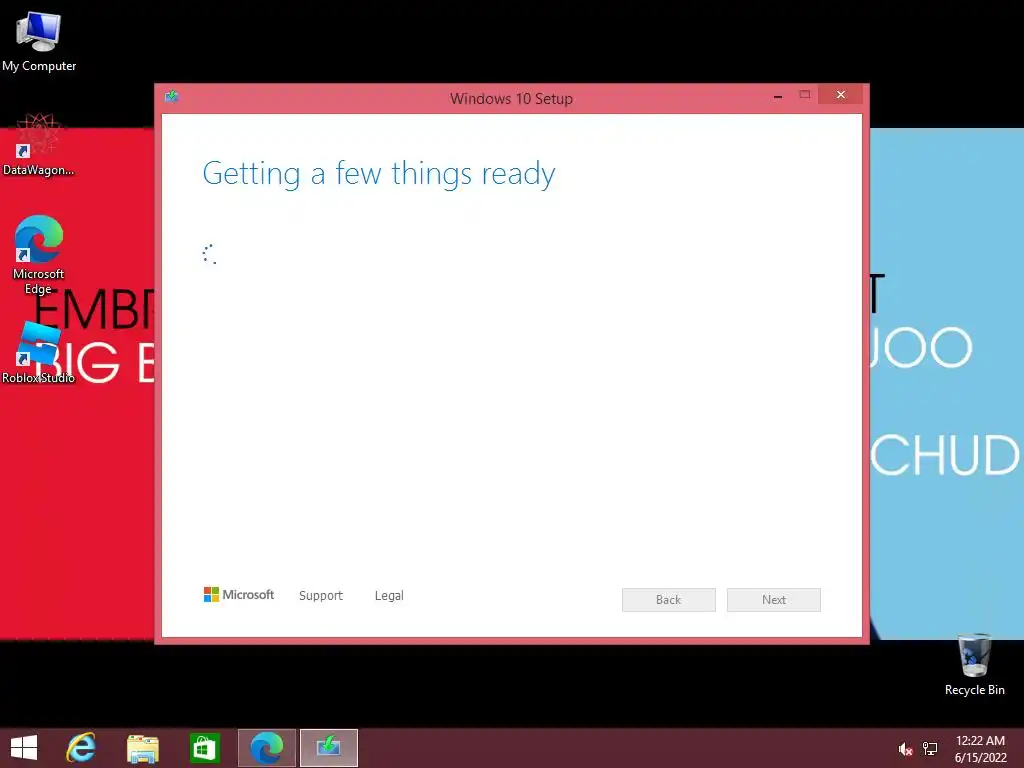Close the Windows 10 Setup window
Screen dimensions: 1024x768
(840, 95)
